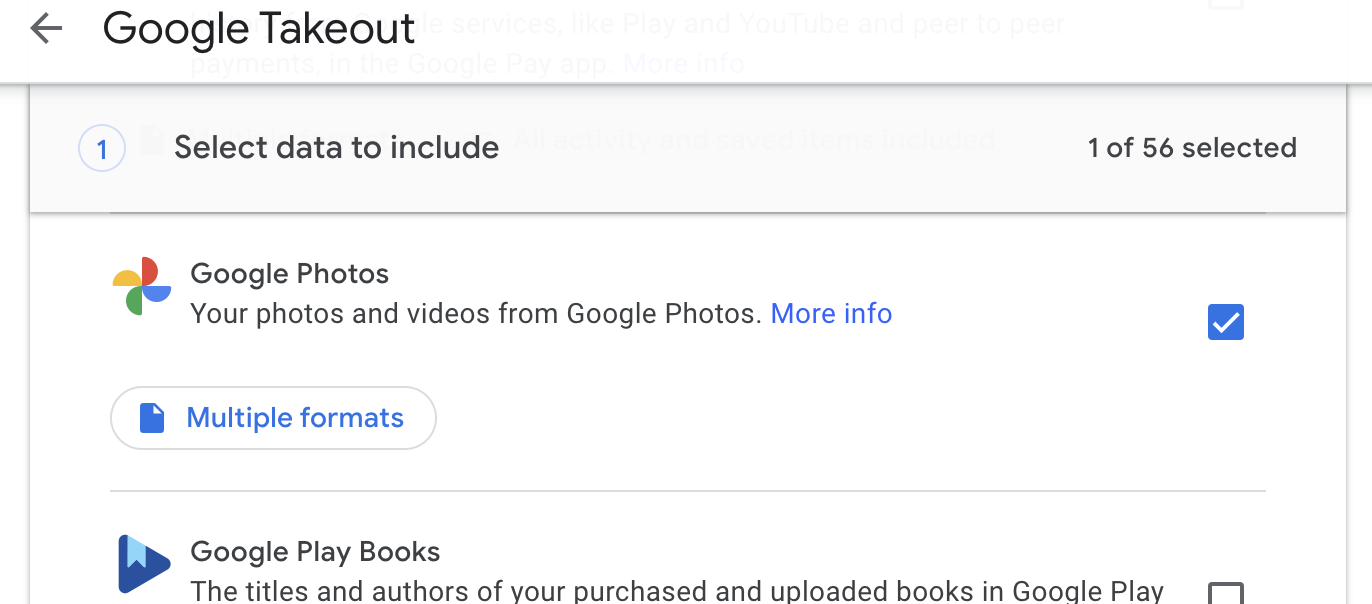The image size is (1372, 604).
Task: Click the blue file icon inside Multiple formats
Action: 151,417
